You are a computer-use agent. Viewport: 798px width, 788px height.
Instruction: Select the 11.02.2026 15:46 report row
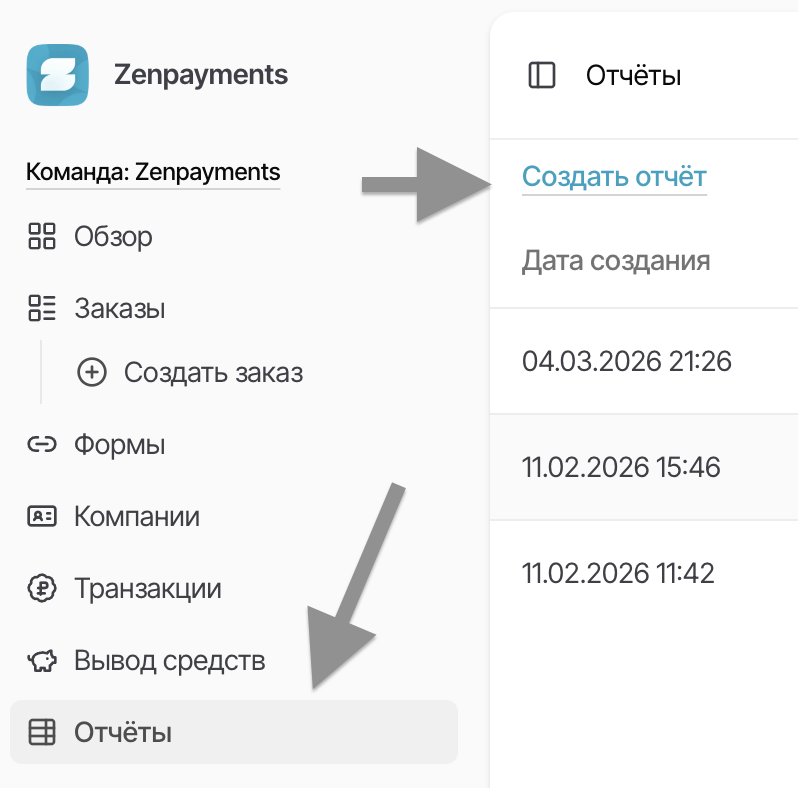coord(621,467)
